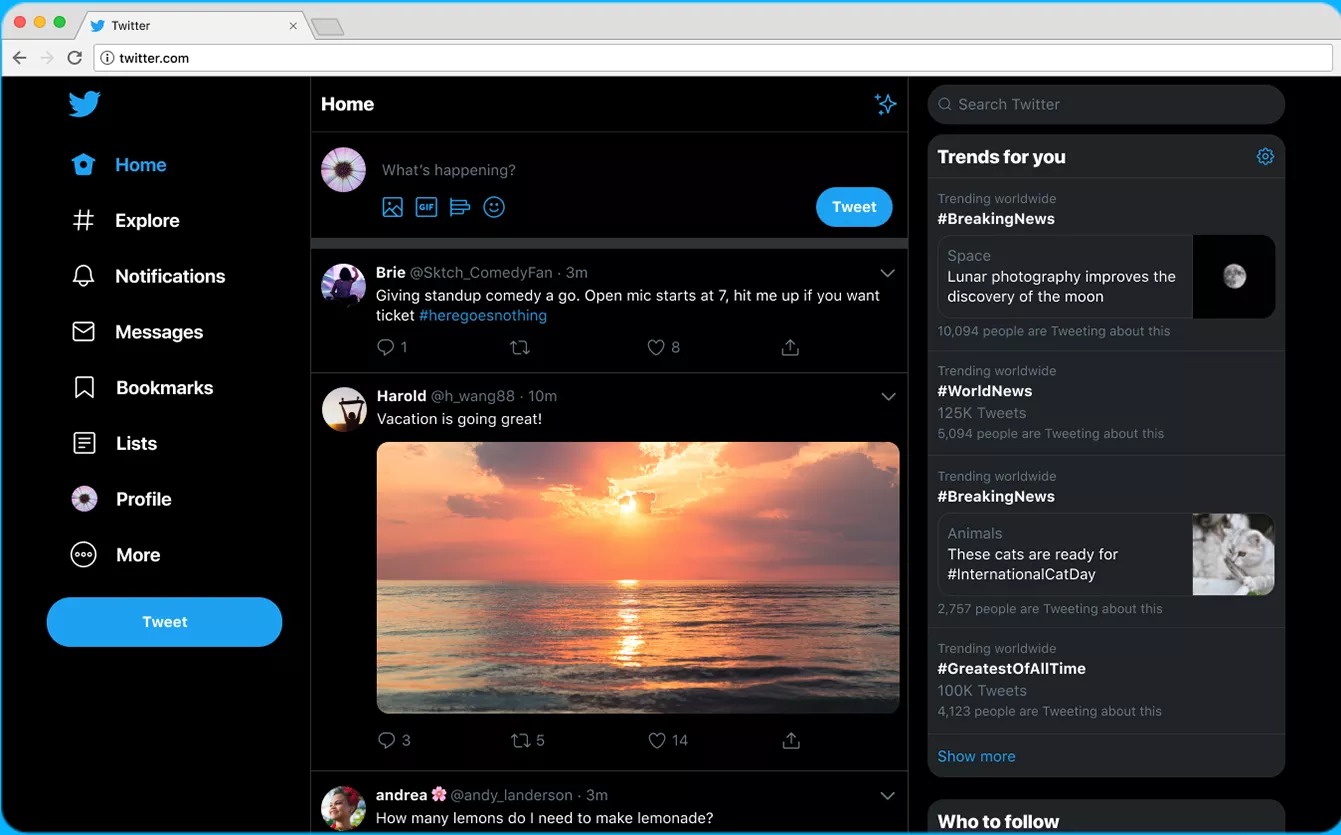Share Harold's vacation tweet
1341x835 pixels.
click(790, 741)
